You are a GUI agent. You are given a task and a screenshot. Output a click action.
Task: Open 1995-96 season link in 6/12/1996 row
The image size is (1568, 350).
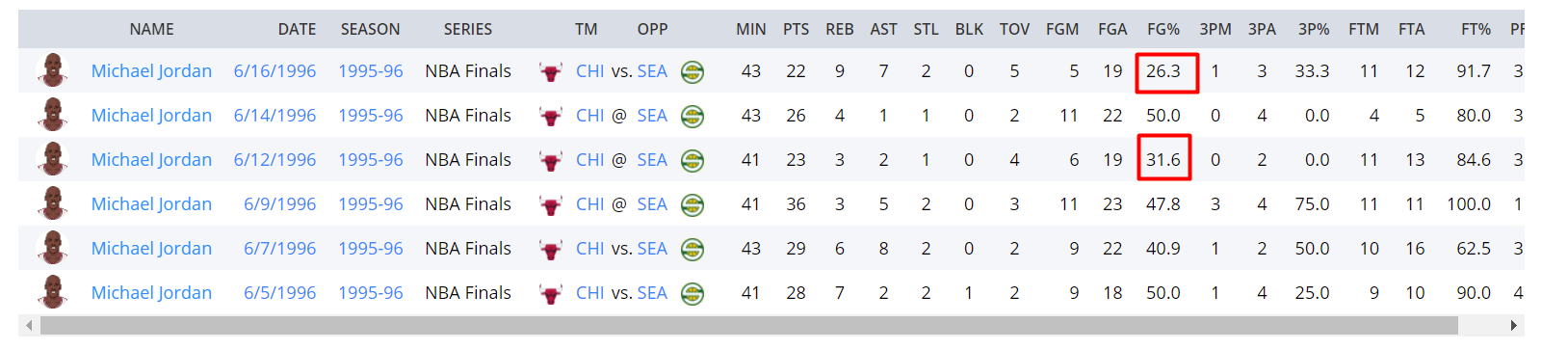(x=371, y=159)
